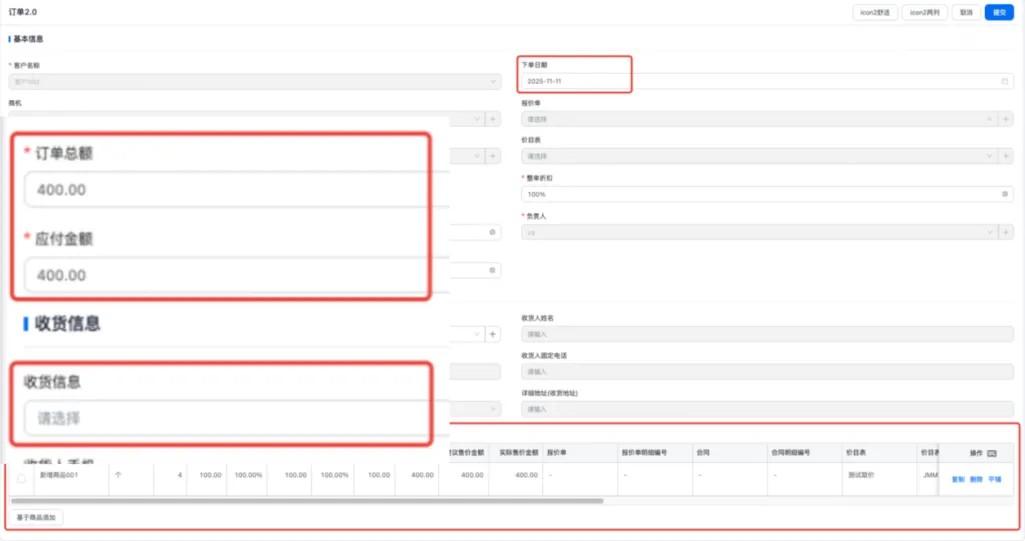Click the plus icon left of 收货人姓名
Image resolution: width=1025 pixels, height=541 pixels.
coord(491,334)
